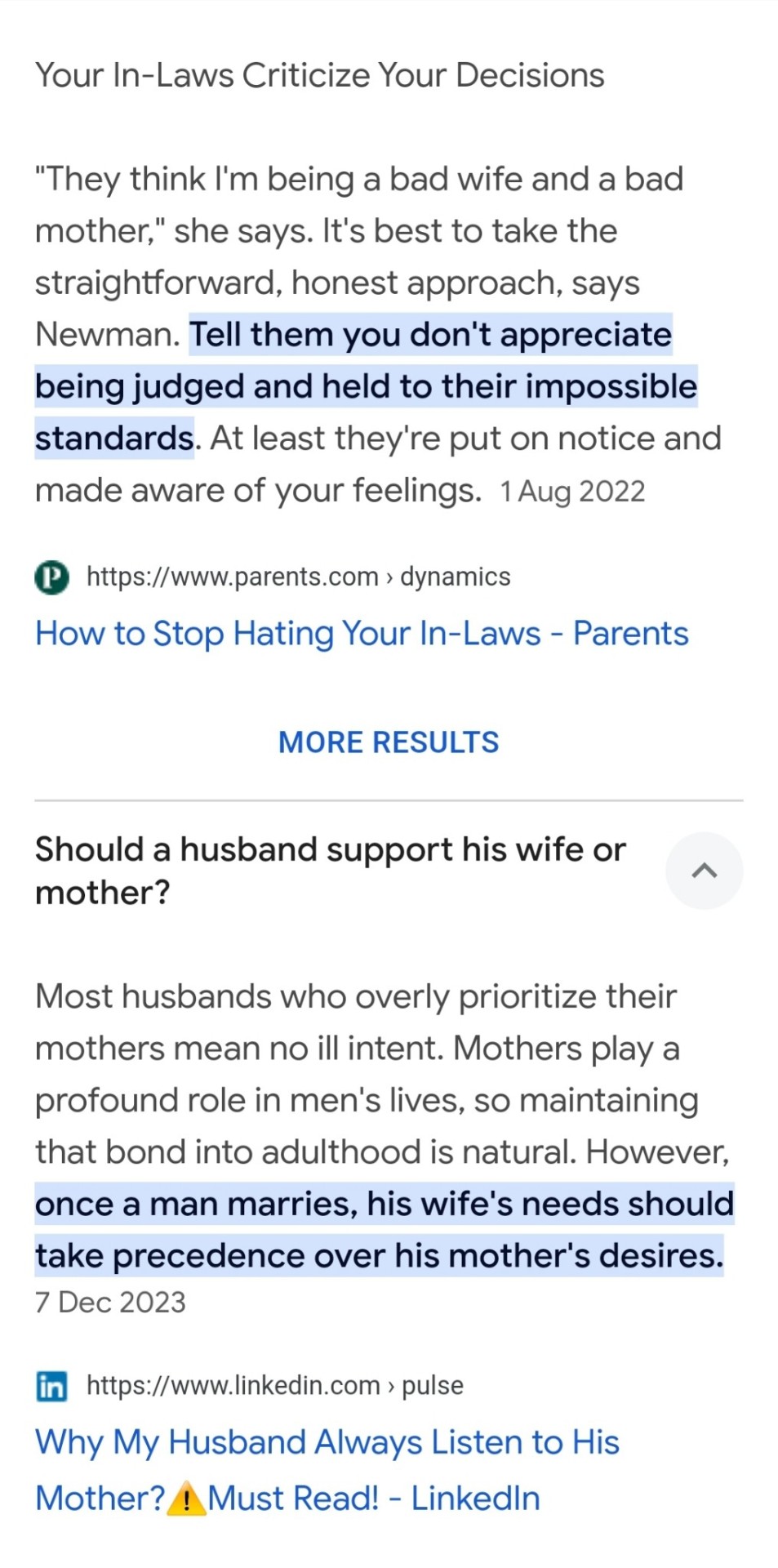
Task: Open 'Why My Husband Always Listen to His' link
Action: click(327, 1443)
